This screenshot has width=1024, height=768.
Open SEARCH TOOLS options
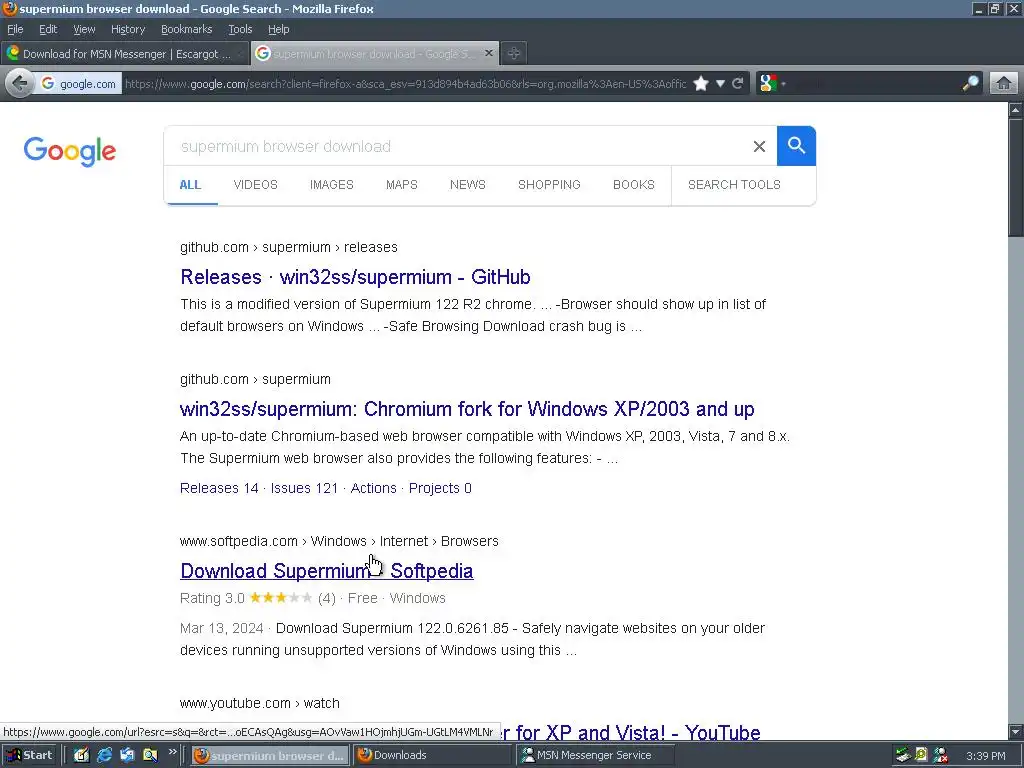click(x=734, y=185)
